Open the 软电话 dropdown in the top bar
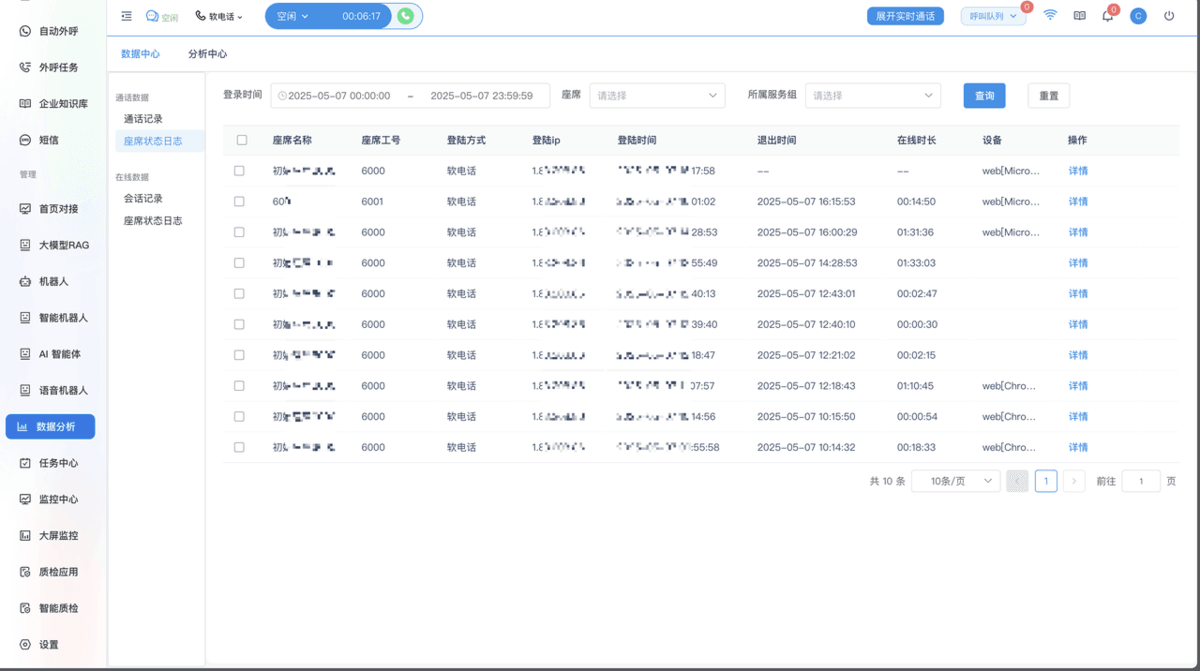The width and height of the screenshot is (1200, 671). pos(219,16)
